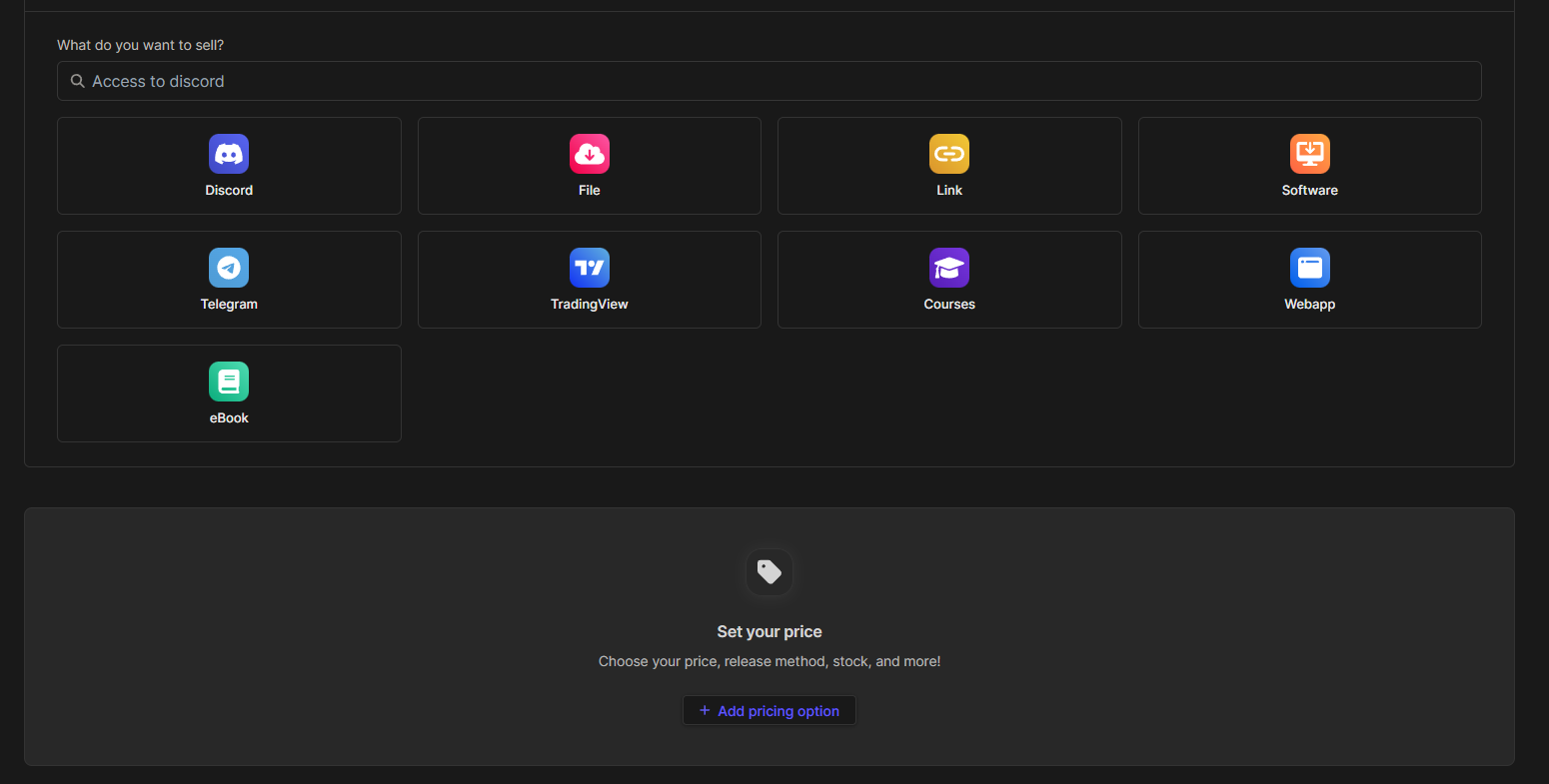The width and height of the screenshot is (1549, 784).
Task: Focus the 'Access to discord' search field
Action: click(770, 81)
